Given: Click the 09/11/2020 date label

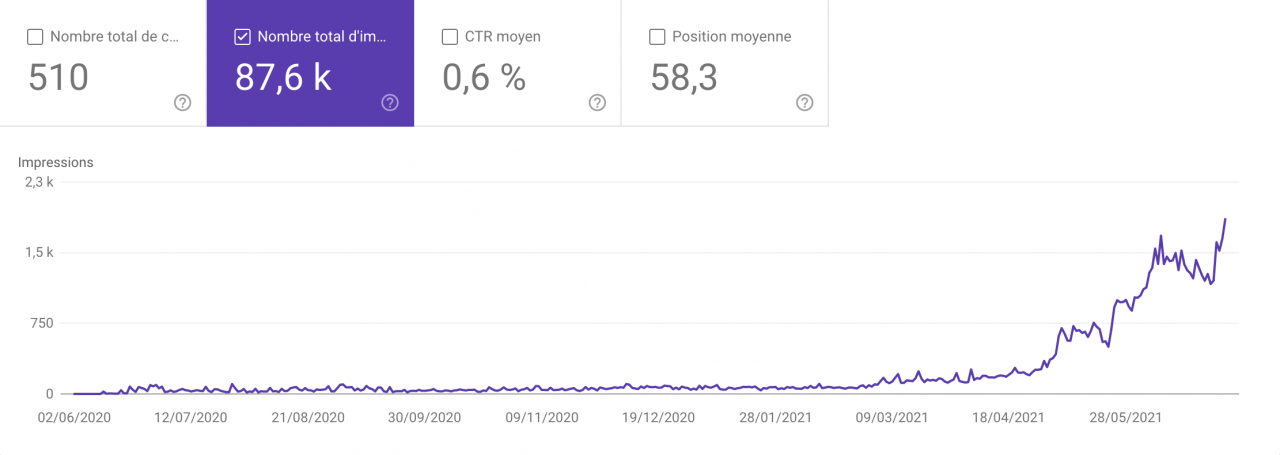Looking at the screenshot, I should [541, 417].
